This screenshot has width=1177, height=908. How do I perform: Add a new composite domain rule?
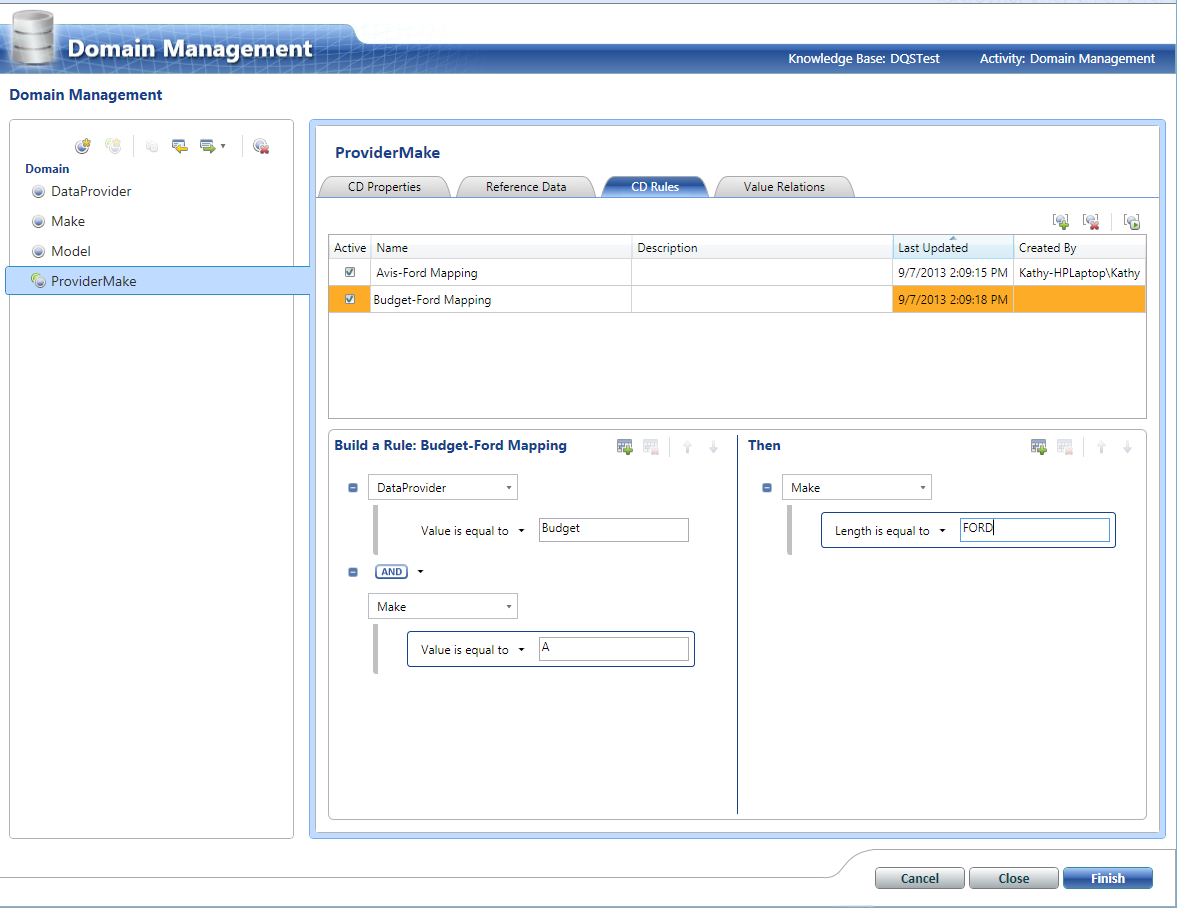pyautogui.click(x=1061, y=221)
